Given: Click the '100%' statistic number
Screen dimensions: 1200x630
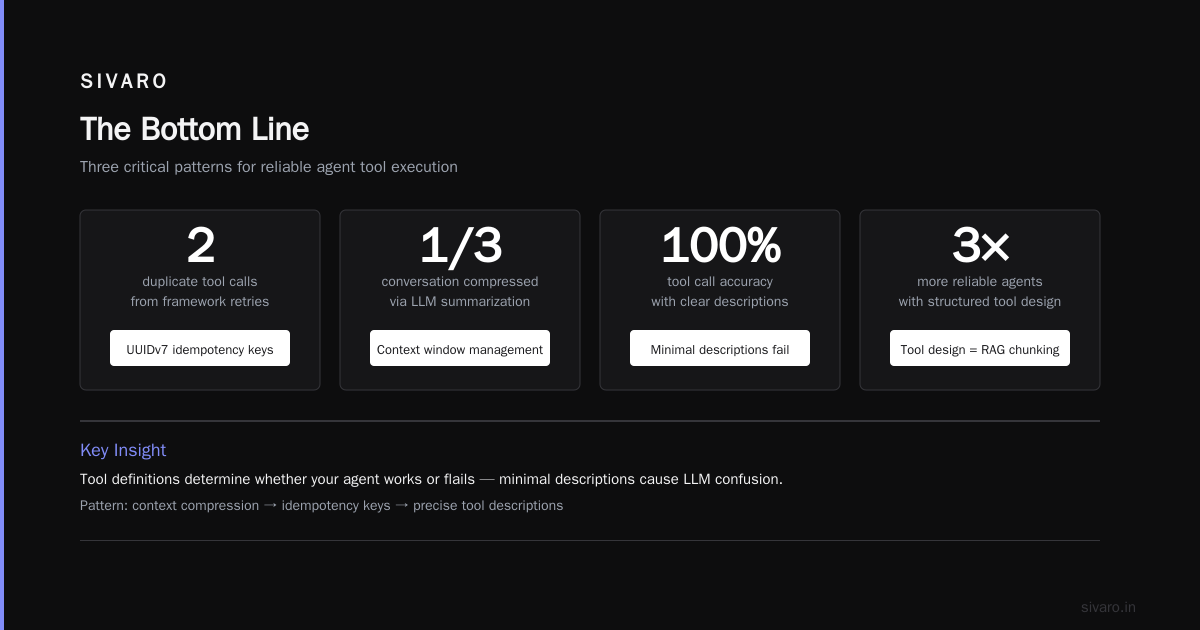Looking at the screenshot, I should coord(720,245).
